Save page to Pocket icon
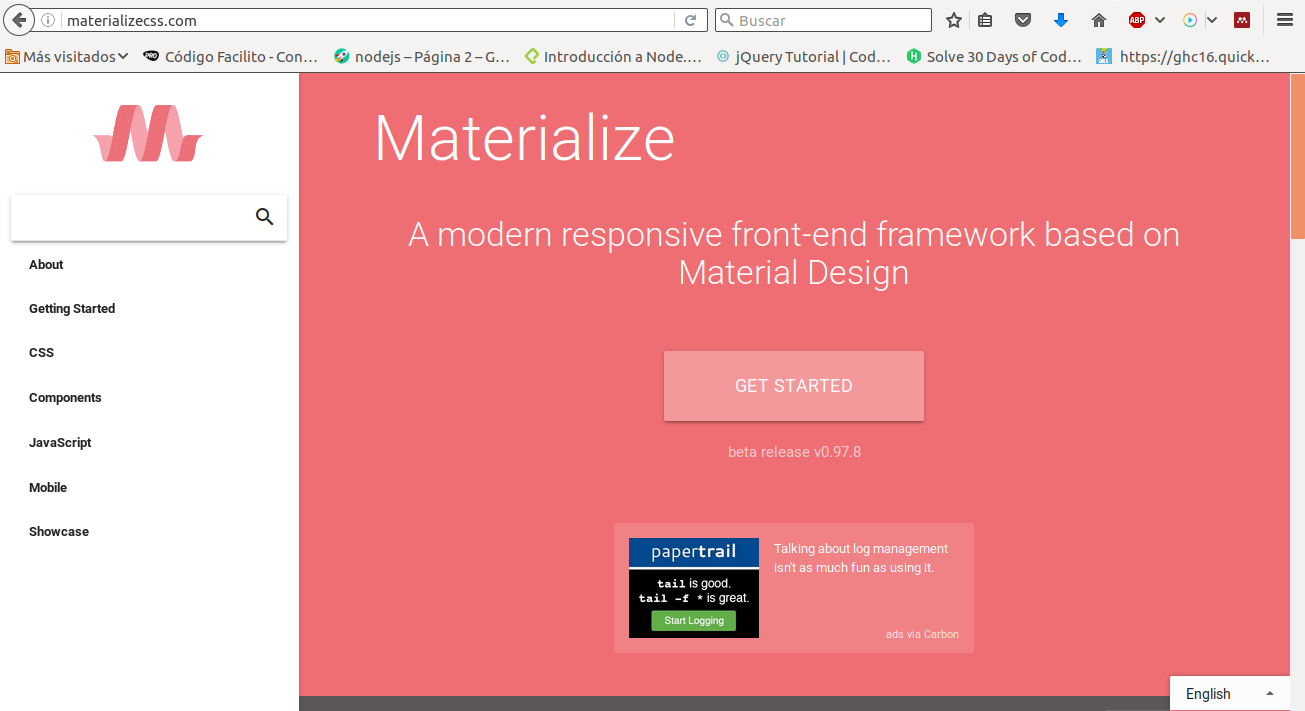Screen dimensions: 1305x711 pyautogui.click(x=1023, y=20)
